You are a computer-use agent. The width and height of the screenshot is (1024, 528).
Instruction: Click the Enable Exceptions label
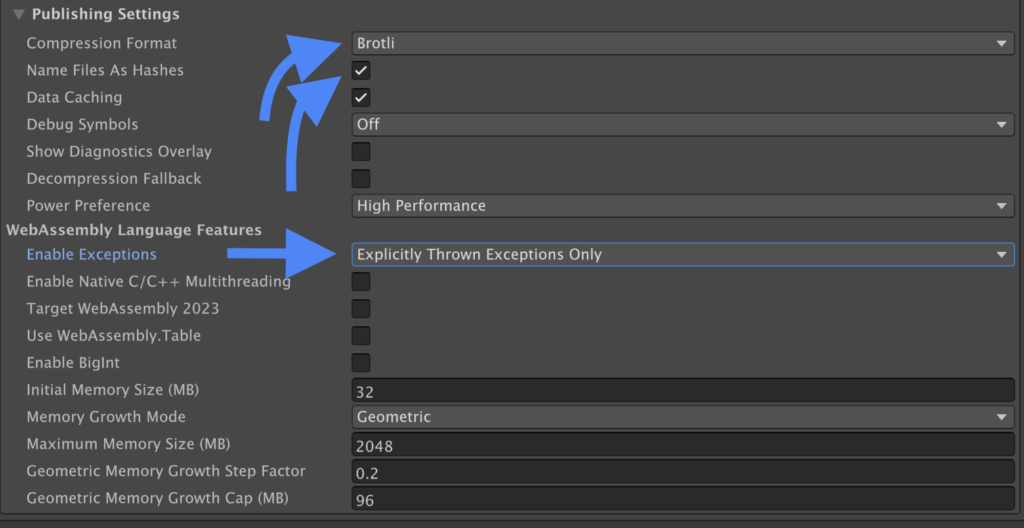click(91, 254)
